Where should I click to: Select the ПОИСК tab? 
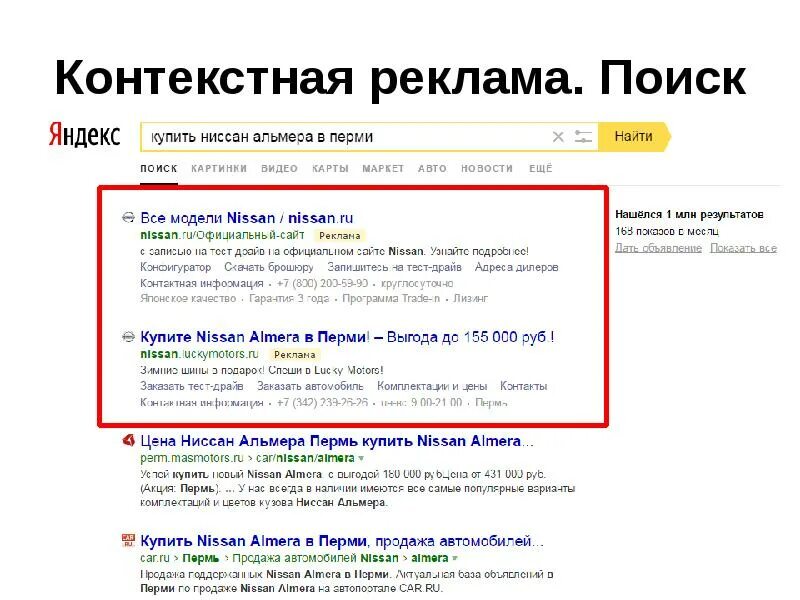click(159, 168)
